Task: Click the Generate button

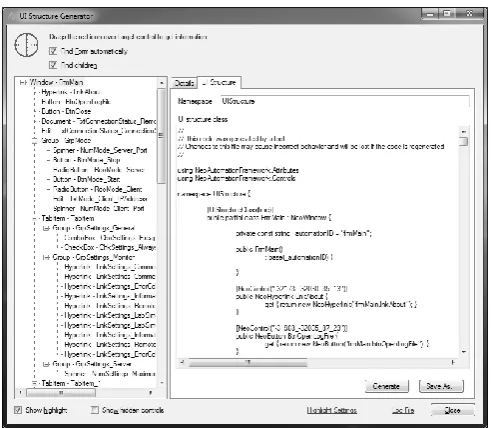Action: (x=386, y=386)
